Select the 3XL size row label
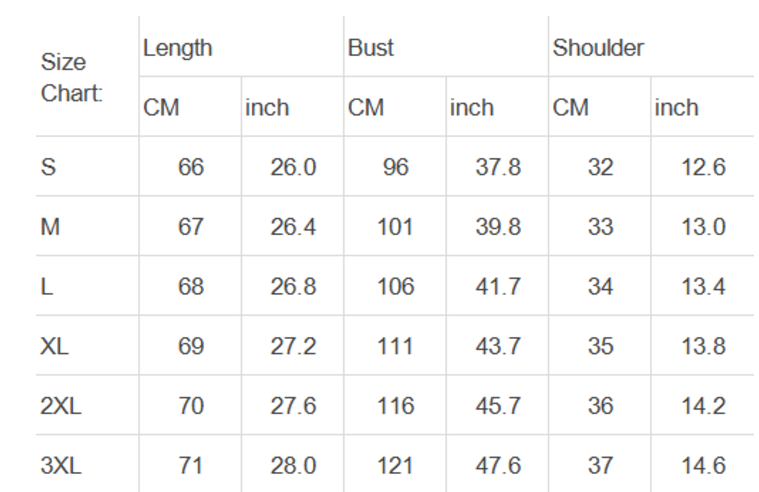The width and height of the screenshot is (759, 492). coord(60,465)
